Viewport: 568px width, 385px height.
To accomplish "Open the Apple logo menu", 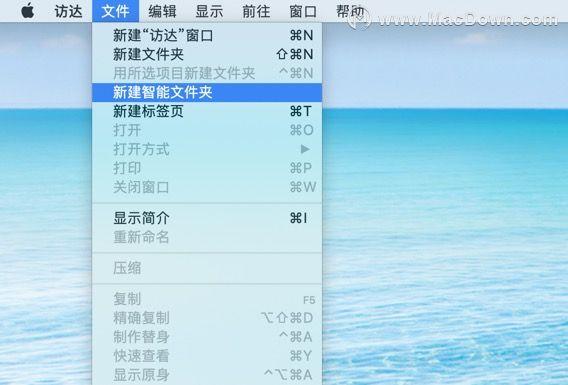I will [28, 11].
